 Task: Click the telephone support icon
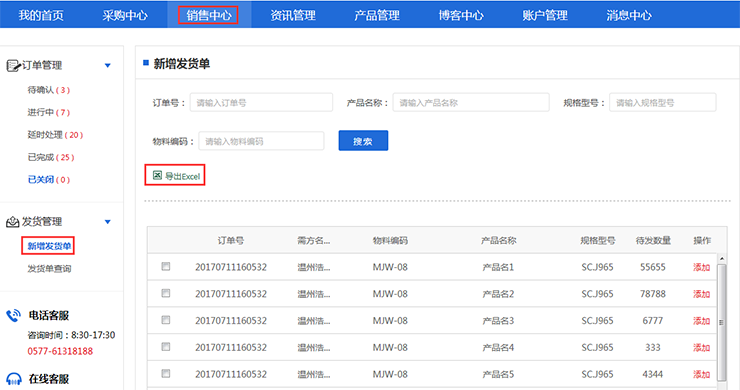pos(13,315)
